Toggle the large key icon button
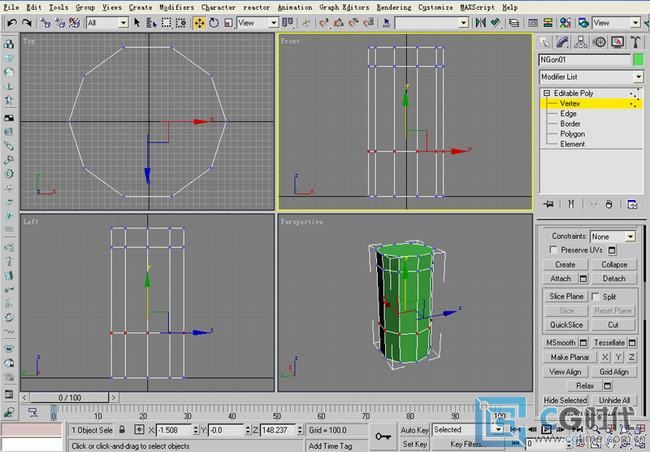This screenshot has width=650, height=452. (x=383, y=436)
